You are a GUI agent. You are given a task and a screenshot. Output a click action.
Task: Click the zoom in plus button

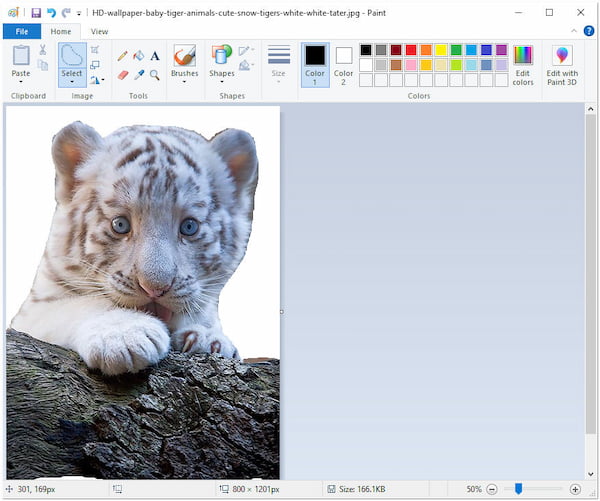coord(575,489)
